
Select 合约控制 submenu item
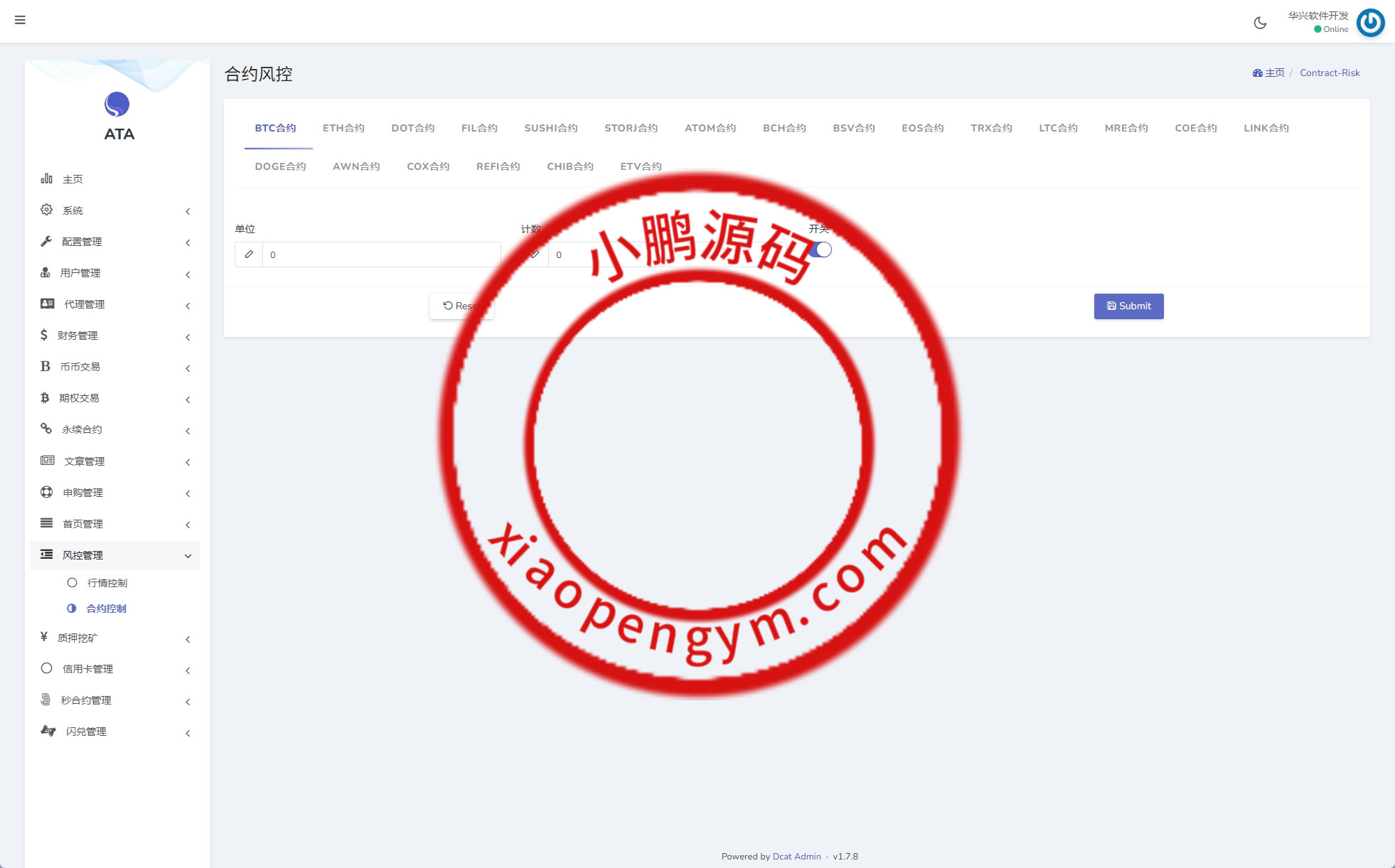click(x=106, y=609)
